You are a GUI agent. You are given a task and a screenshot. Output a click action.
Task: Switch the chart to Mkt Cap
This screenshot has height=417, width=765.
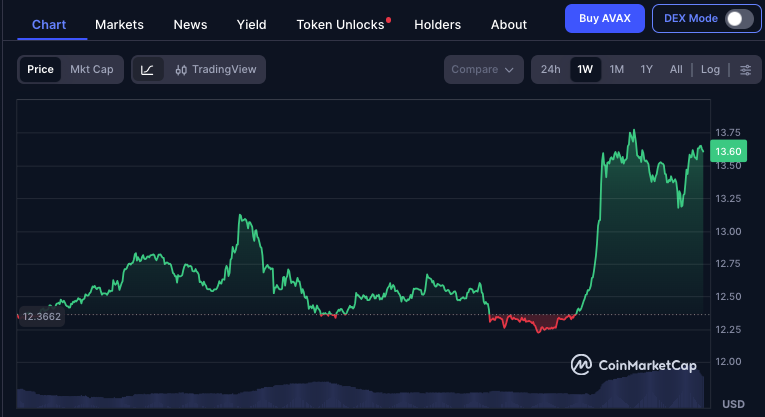click(x=91, y=70)
